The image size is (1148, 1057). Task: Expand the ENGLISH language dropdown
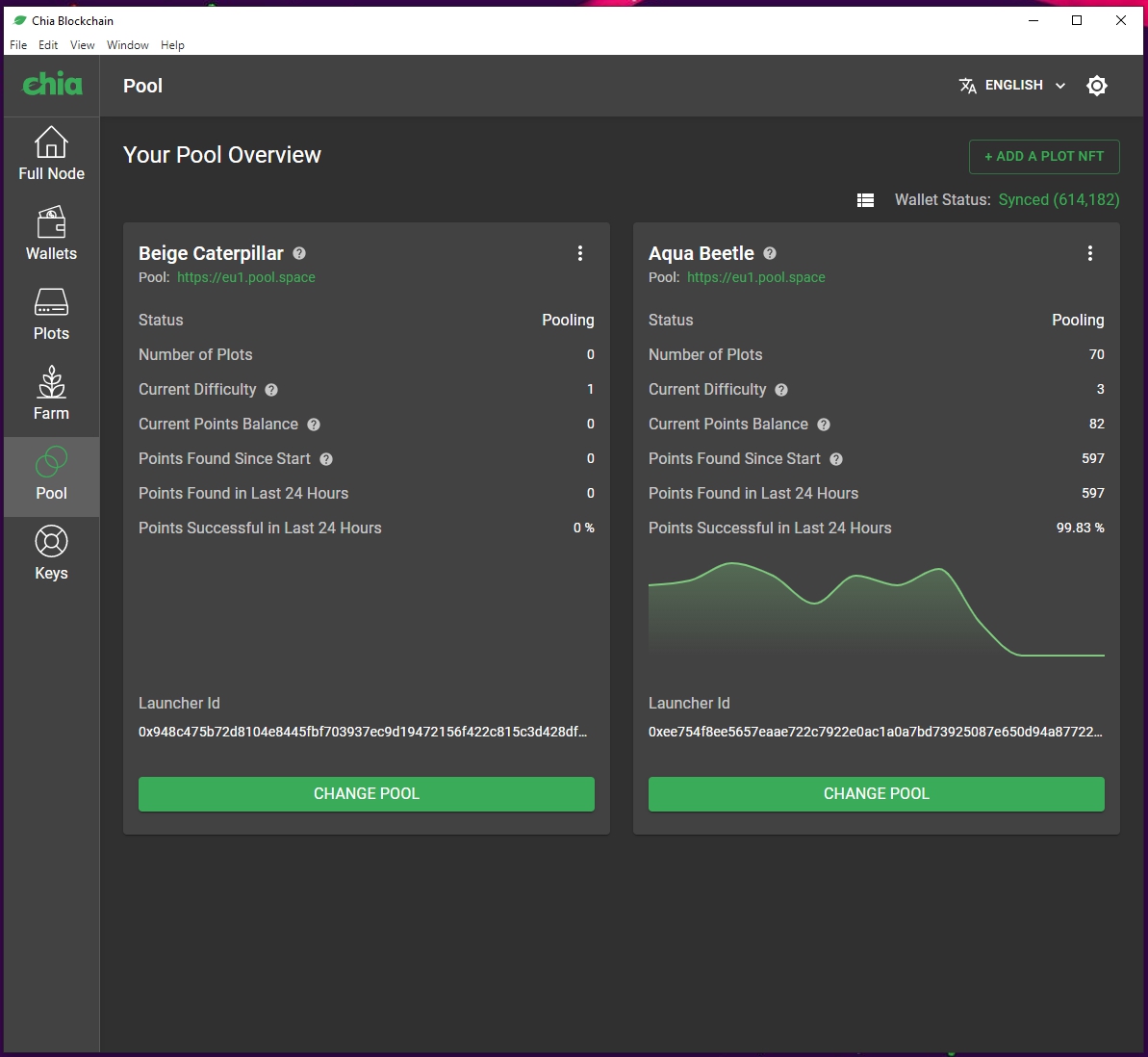[1012, 86]
